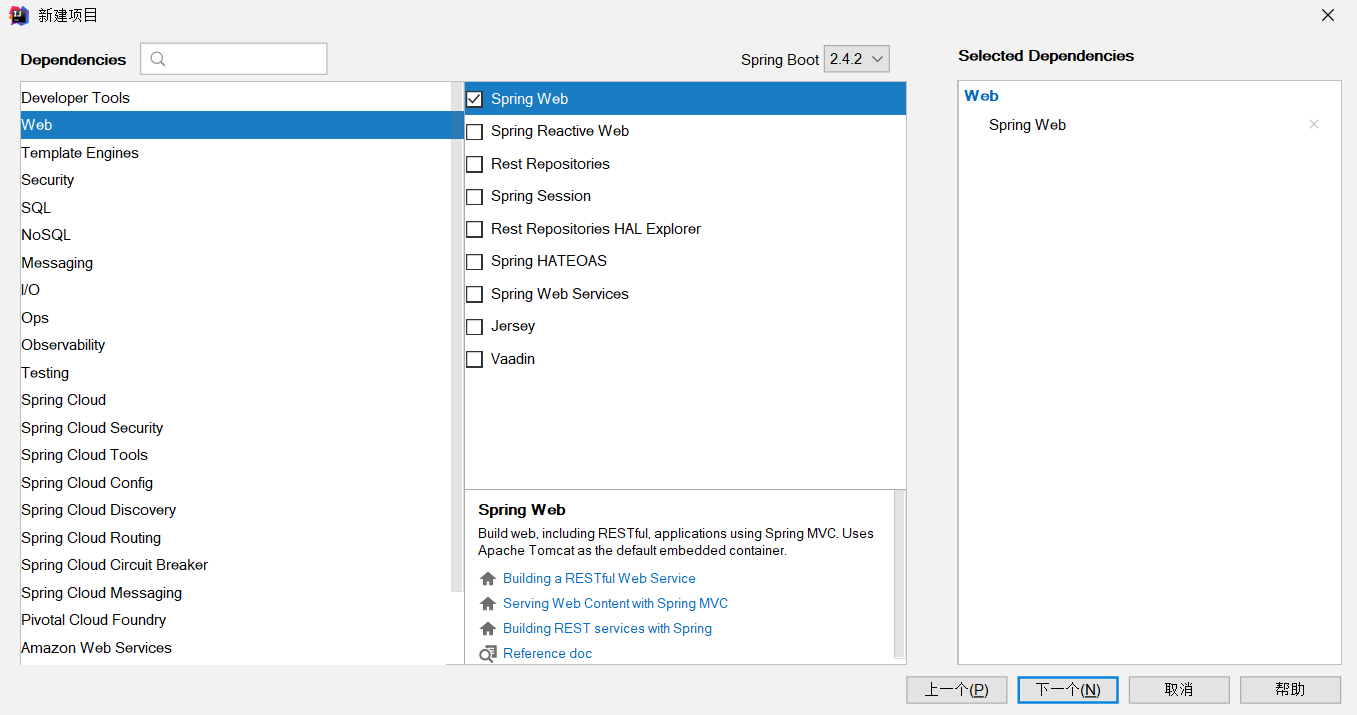Check the Rest Repositories dependency

[475, 164]
